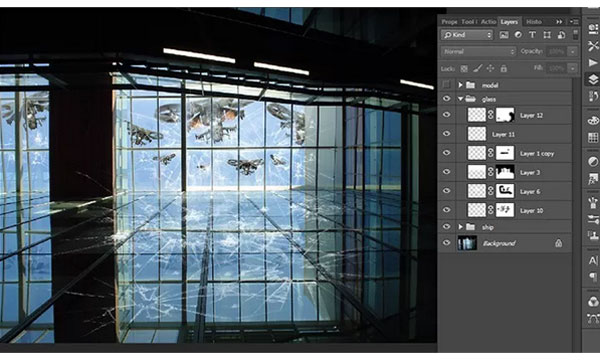Select the 'Layer 11' layer name
The height and width of the screenshot is (362, 600).
503,134
